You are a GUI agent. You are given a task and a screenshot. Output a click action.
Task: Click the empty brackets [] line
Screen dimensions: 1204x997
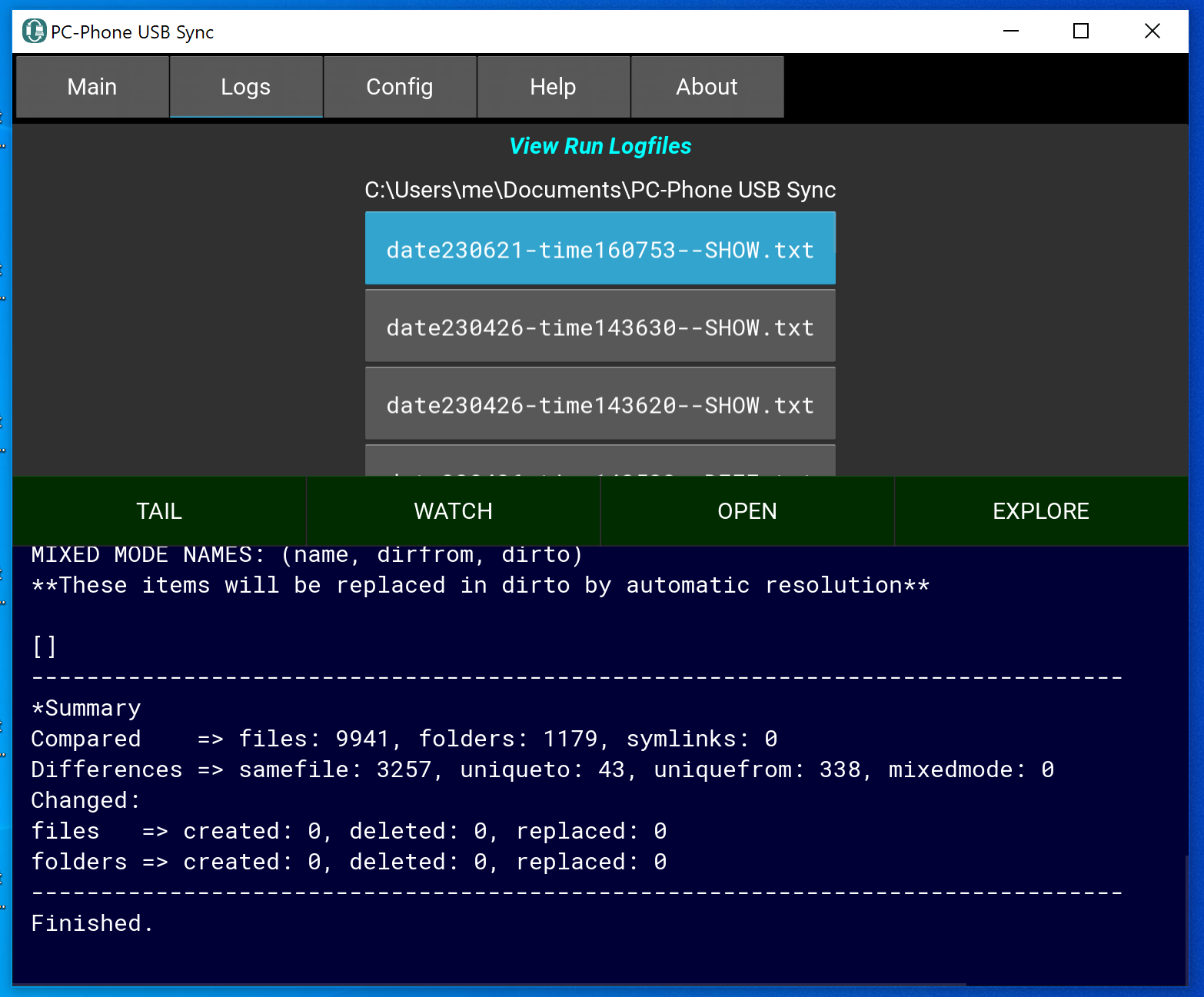45,646
